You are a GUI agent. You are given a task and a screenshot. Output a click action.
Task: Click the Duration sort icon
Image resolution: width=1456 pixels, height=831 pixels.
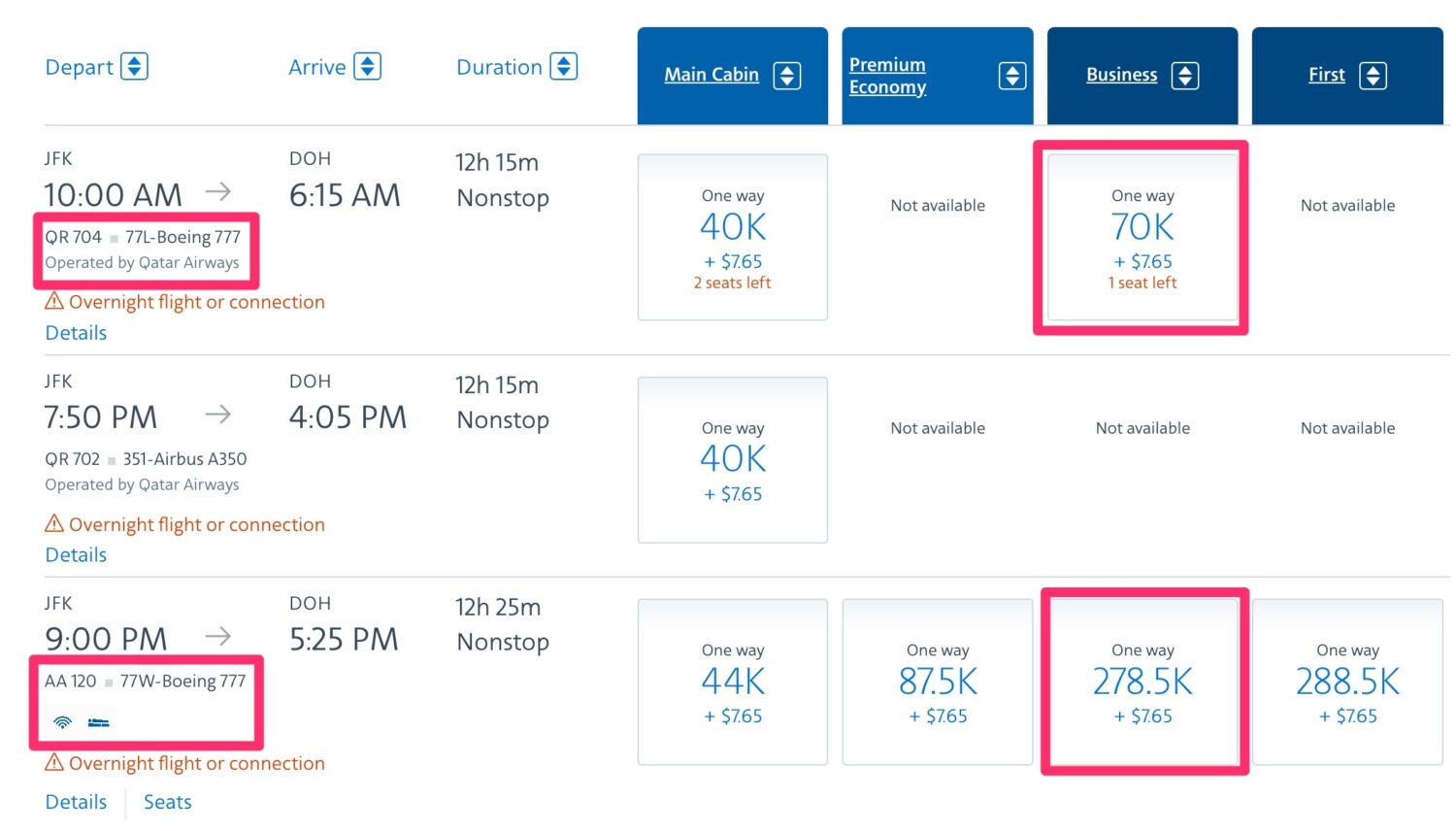563,66
